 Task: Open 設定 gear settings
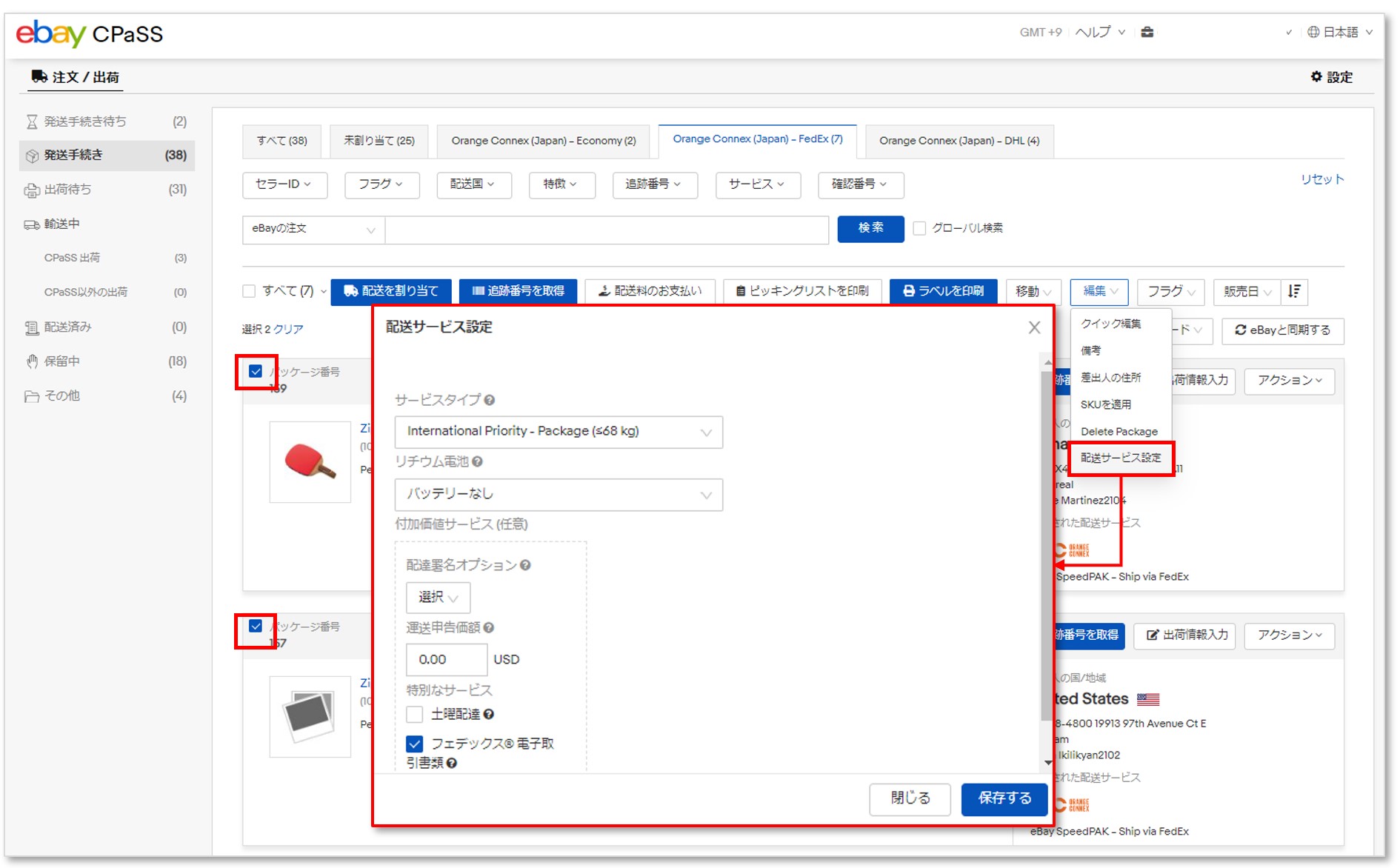[1331, 76]
